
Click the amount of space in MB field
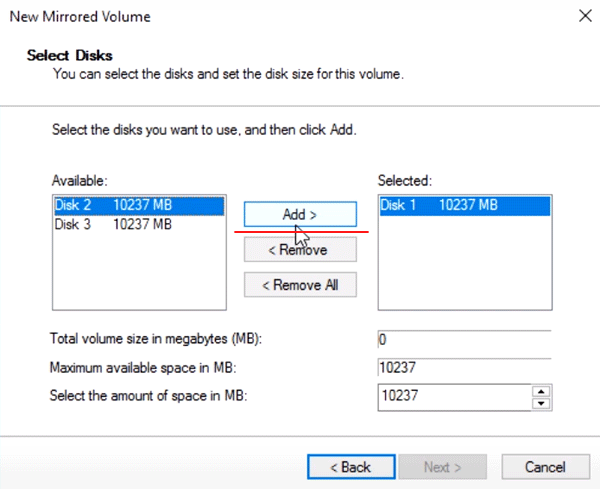[455, 398]
